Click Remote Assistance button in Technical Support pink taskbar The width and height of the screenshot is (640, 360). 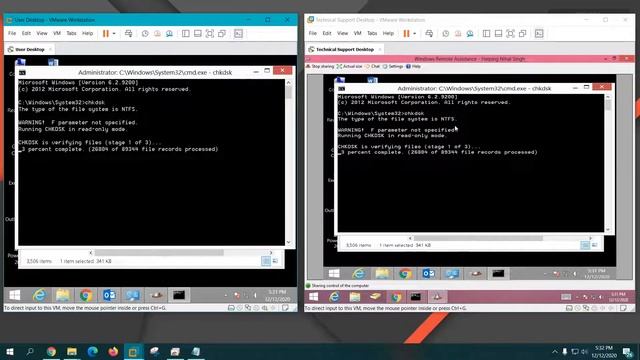coord(437,297)
